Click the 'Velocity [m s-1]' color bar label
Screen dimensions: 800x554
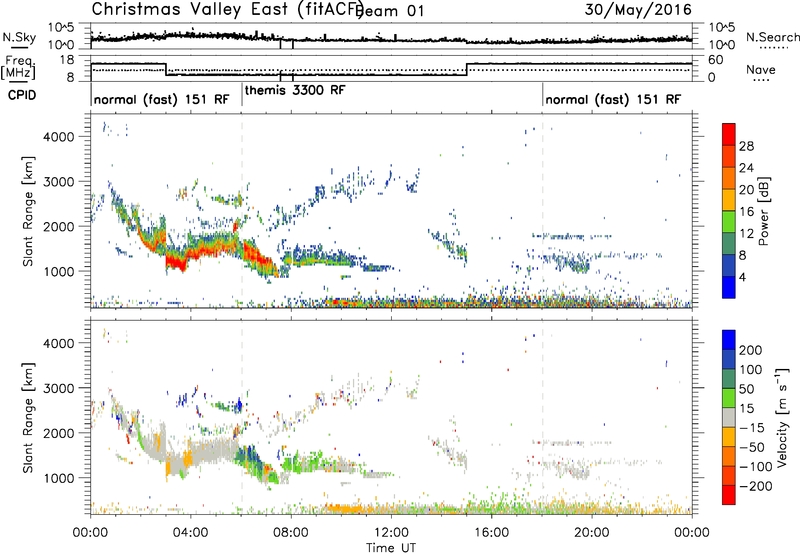(x=782, y=417)
